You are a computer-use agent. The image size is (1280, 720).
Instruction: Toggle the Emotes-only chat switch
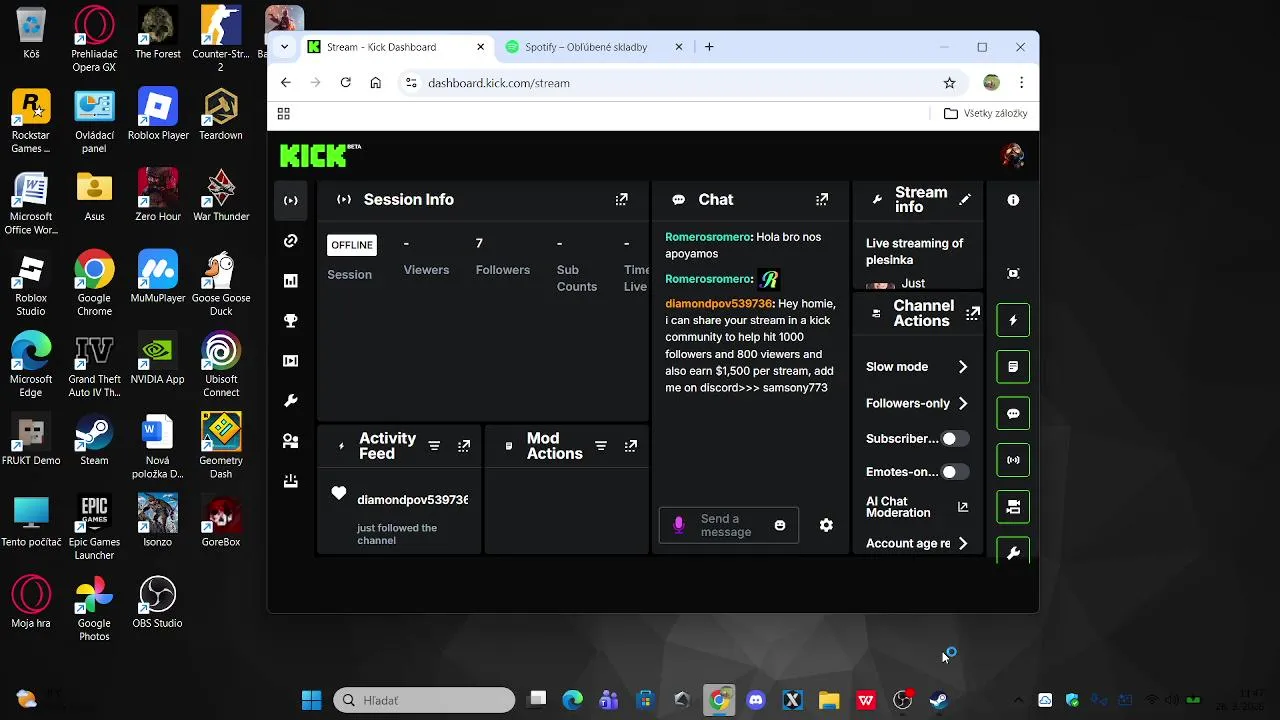tap(955, 472)
